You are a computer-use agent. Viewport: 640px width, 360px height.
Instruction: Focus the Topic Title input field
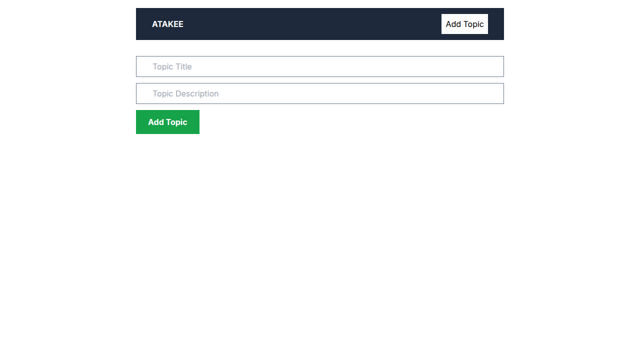pos(320,67)
